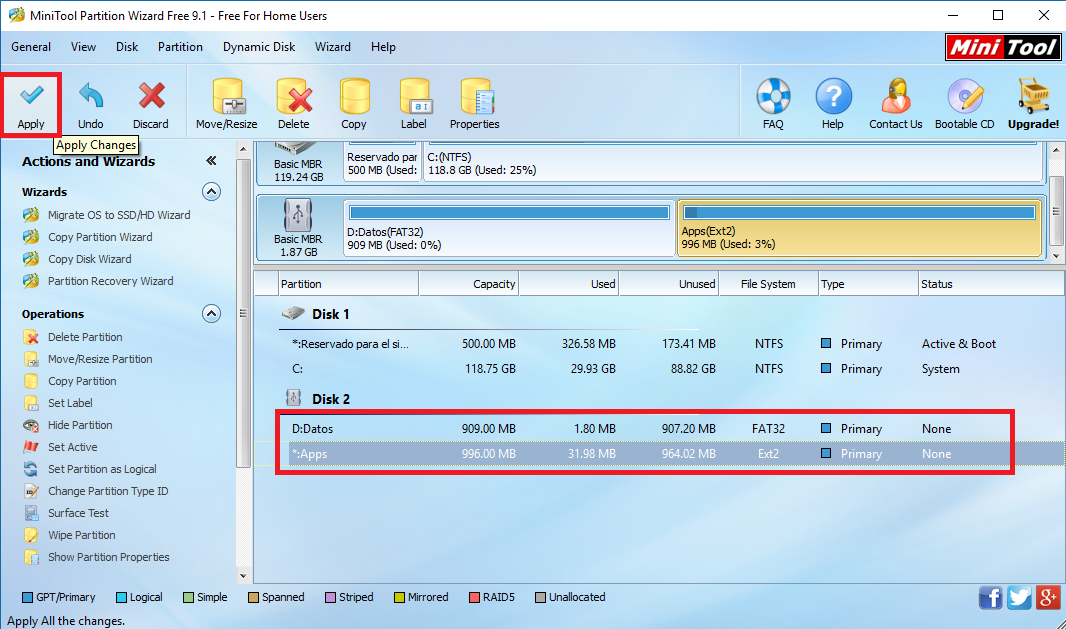Screen dimensions: 1066x629
Task: Choose Set Partition as Logical
Action: click(90, 469)
